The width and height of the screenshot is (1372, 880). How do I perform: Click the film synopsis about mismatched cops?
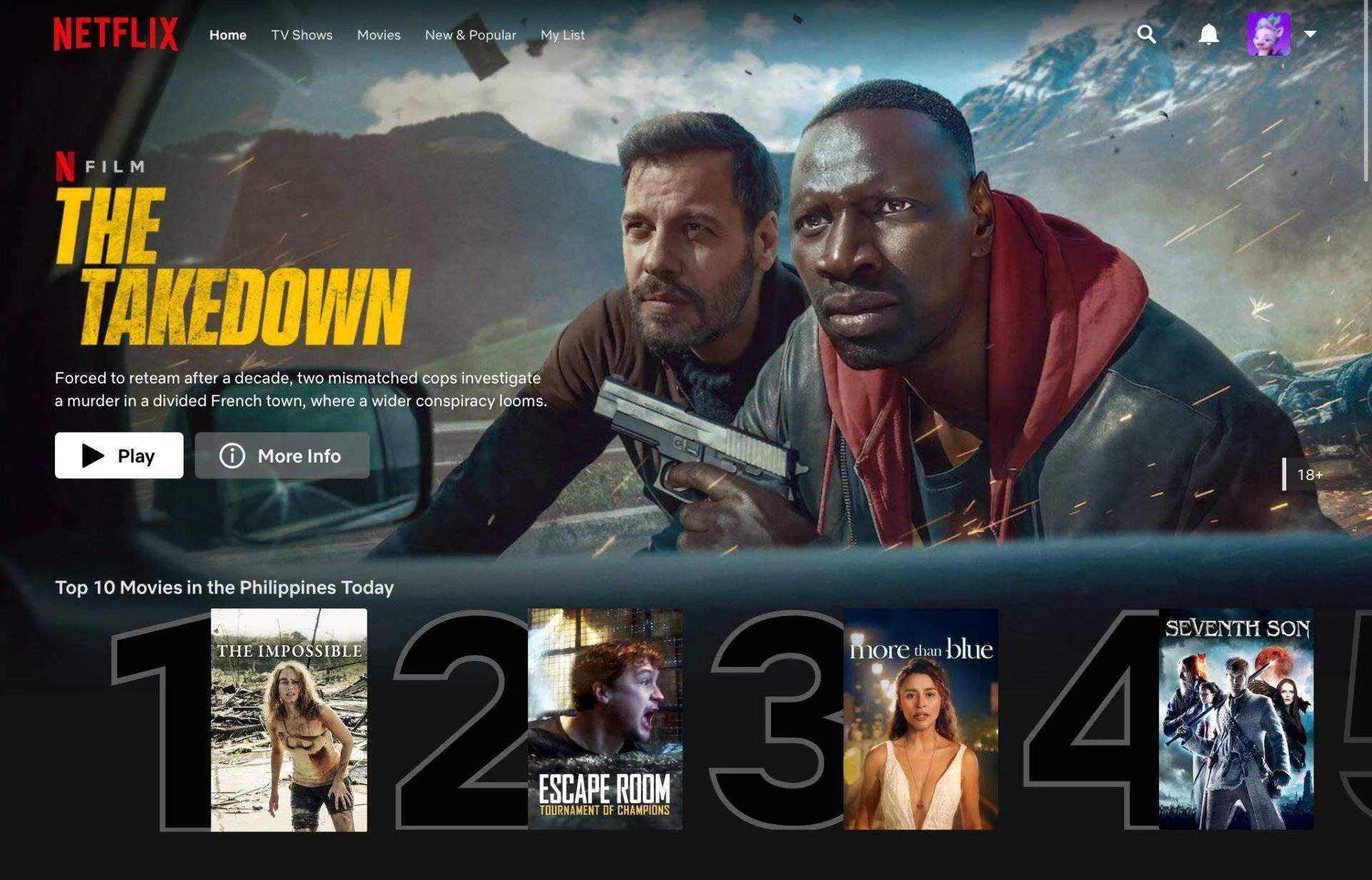click(301, 390)
